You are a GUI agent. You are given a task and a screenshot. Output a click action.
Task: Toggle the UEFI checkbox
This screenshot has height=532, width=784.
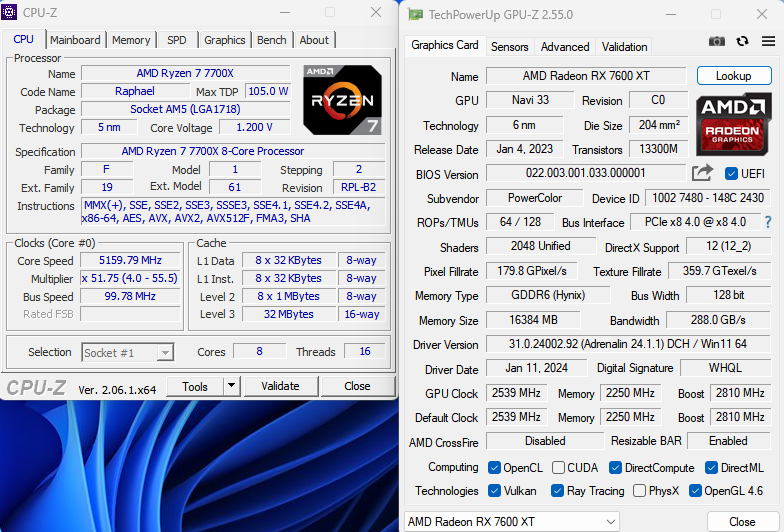click(x=731, y=174)
